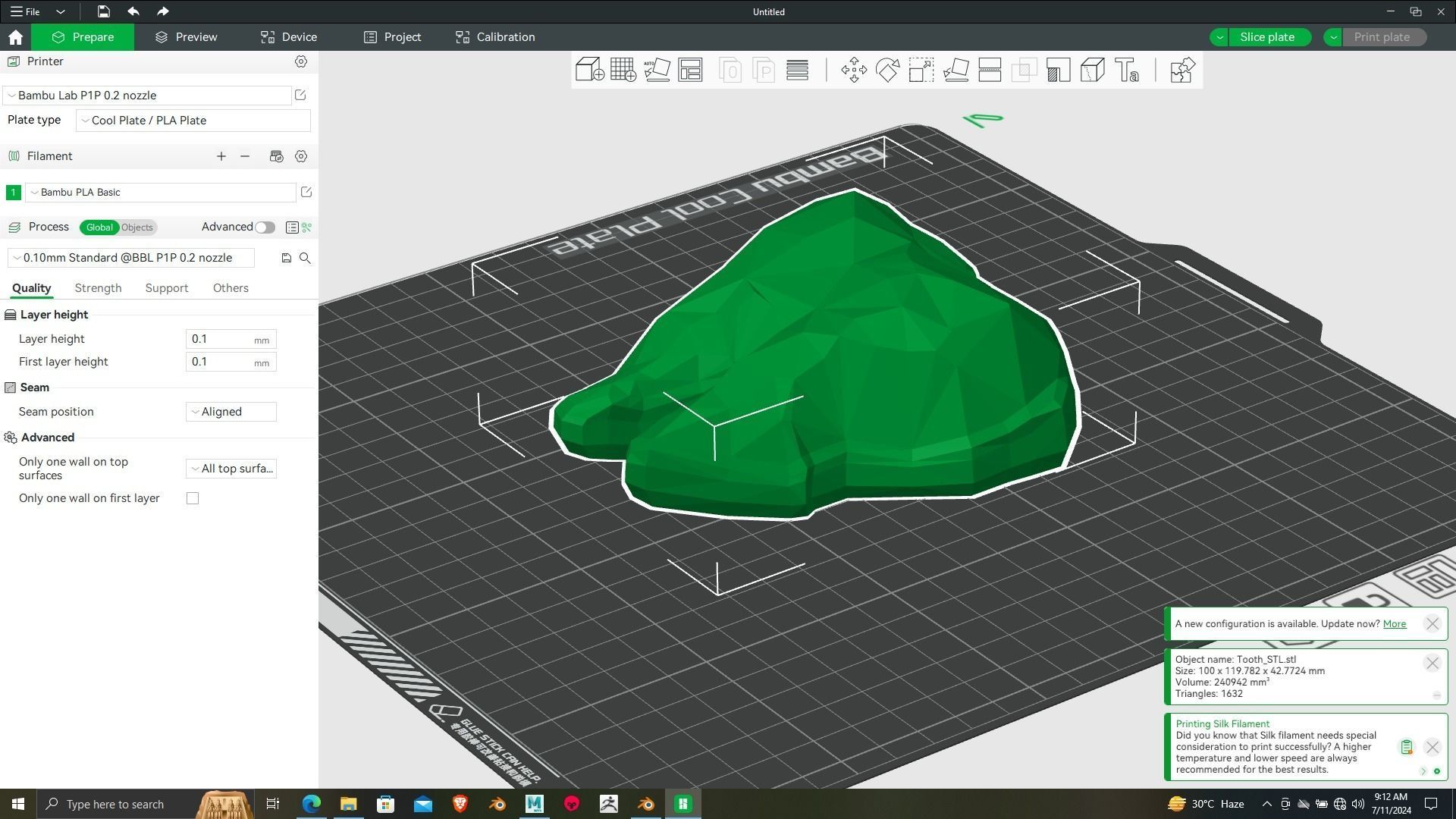Click the First layer height input field
The image size is (1456, 819).
231,362
